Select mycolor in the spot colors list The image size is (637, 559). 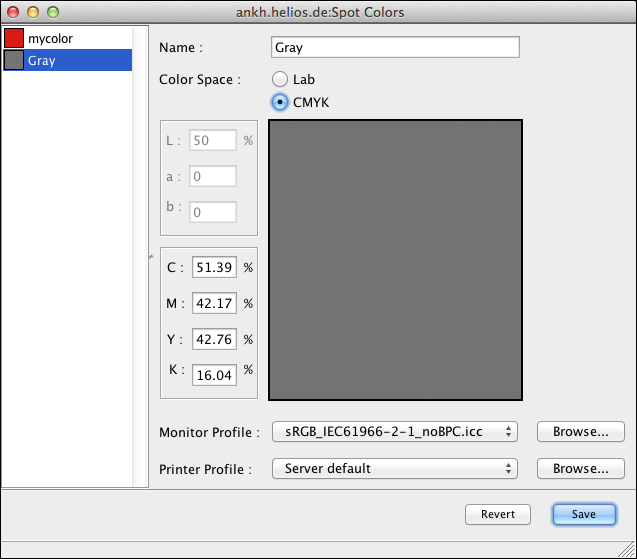68,38
